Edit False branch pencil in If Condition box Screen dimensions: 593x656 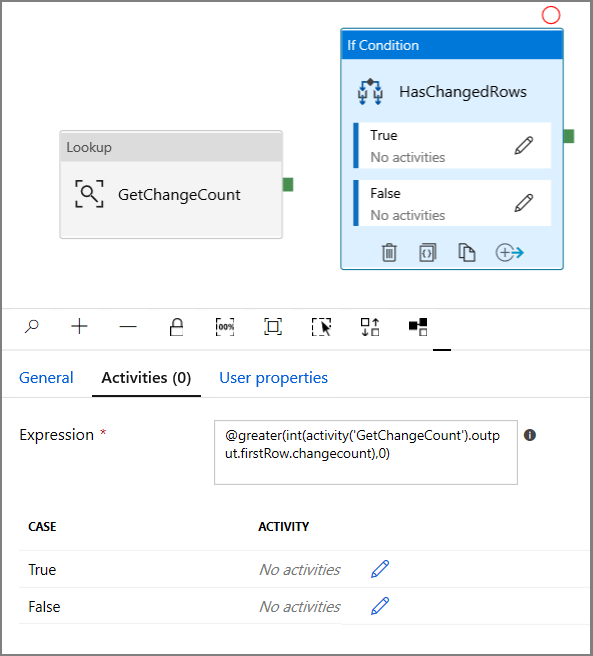click(x=524, y=203)
